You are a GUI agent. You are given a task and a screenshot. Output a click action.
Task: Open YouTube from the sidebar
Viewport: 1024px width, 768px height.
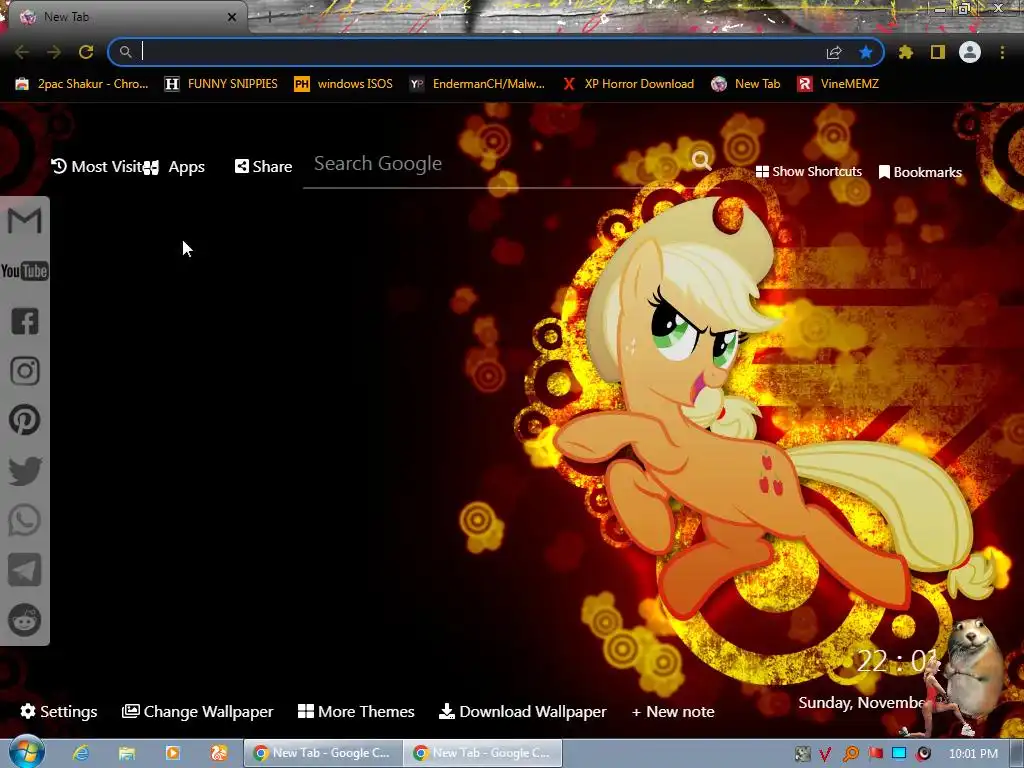[25, 271]
